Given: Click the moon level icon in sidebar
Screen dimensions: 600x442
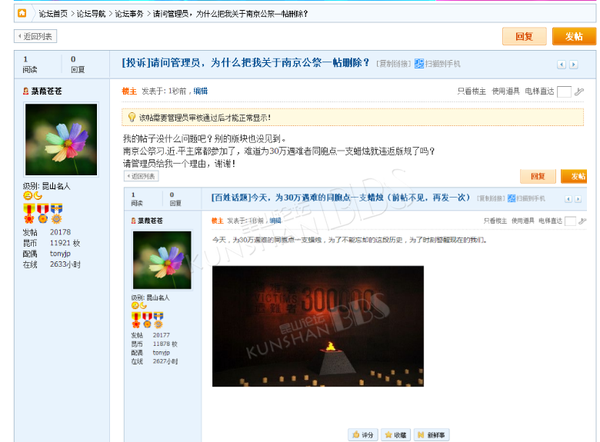Looking at the screenshot, I should click(38, 196).
